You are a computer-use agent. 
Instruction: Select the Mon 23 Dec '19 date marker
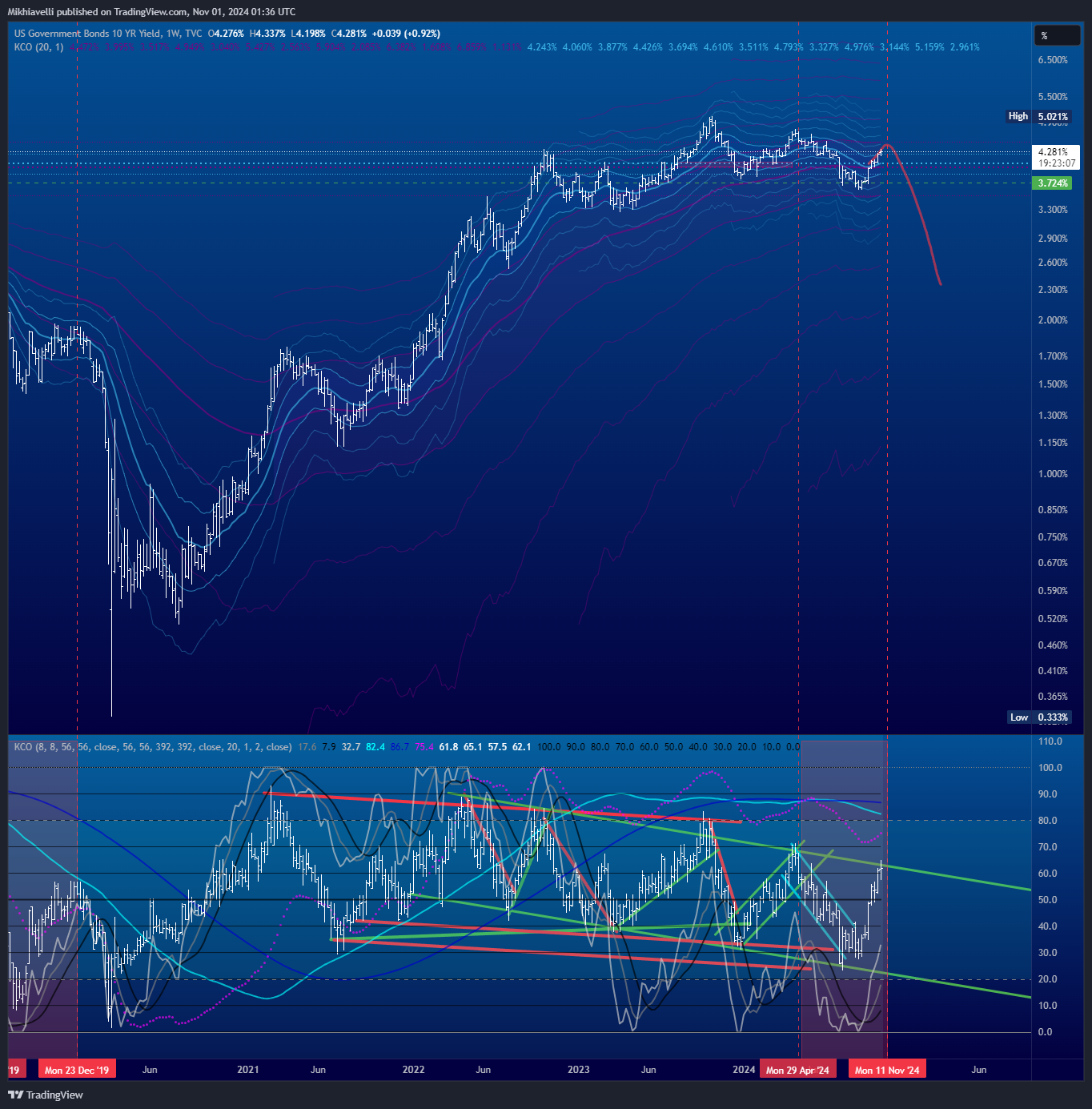(x=77, y=1070)
